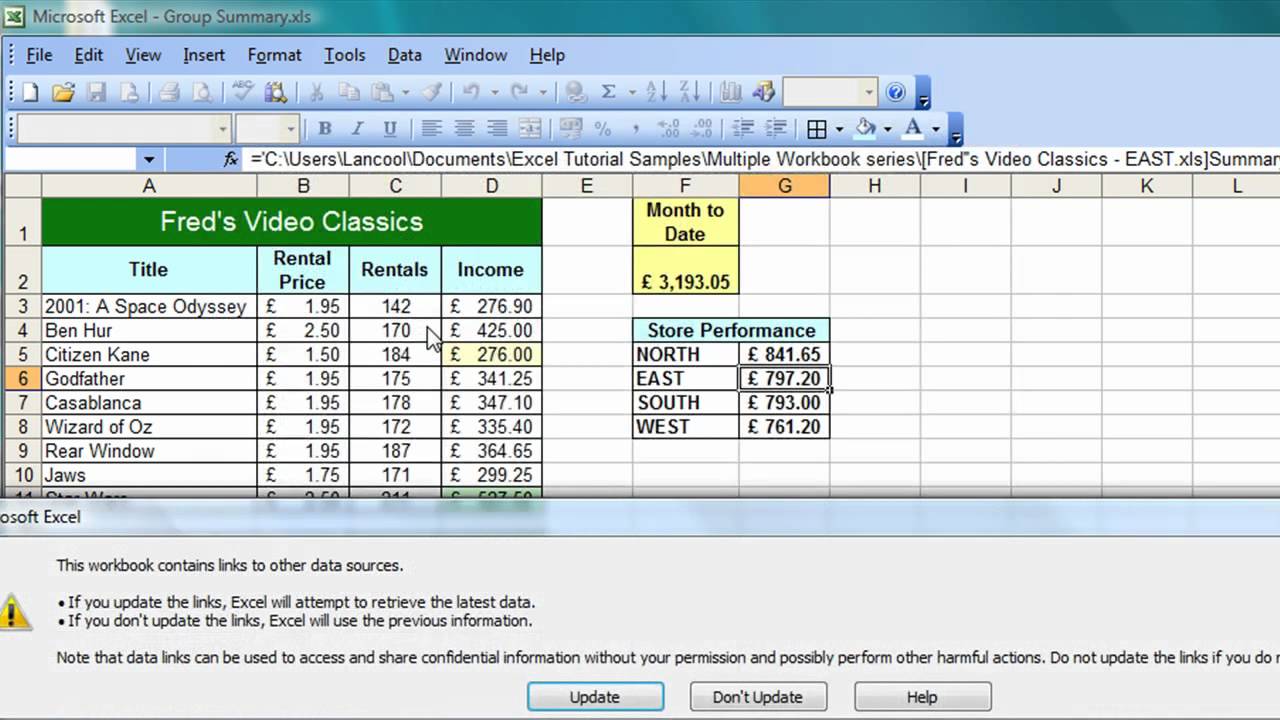Sort ascending A to Z

click(658, 93)
